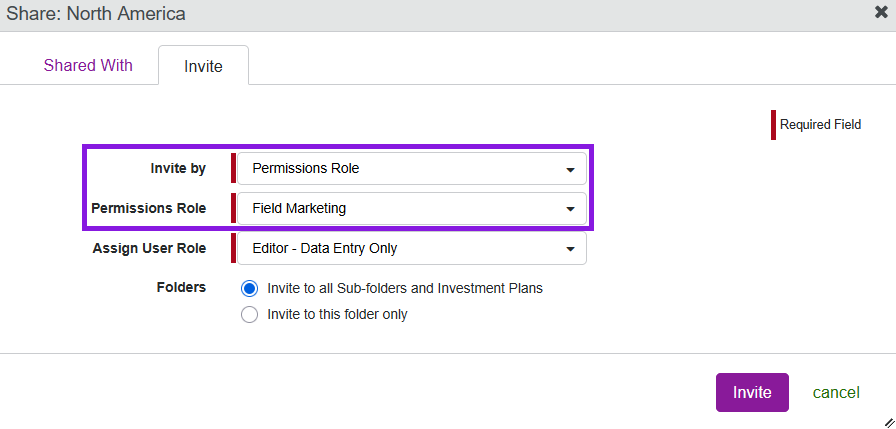Click the dialog resize grip icon
Viewport: 896px width, 429px height.
click(889, 422)
